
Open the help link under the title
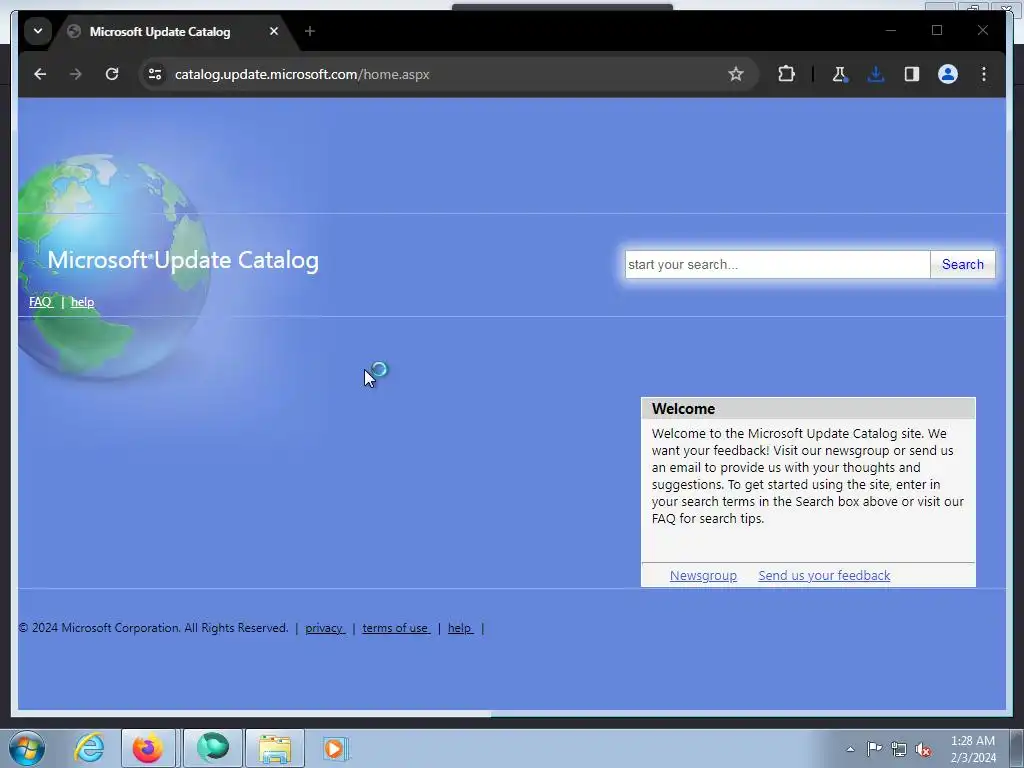(82, 302)
